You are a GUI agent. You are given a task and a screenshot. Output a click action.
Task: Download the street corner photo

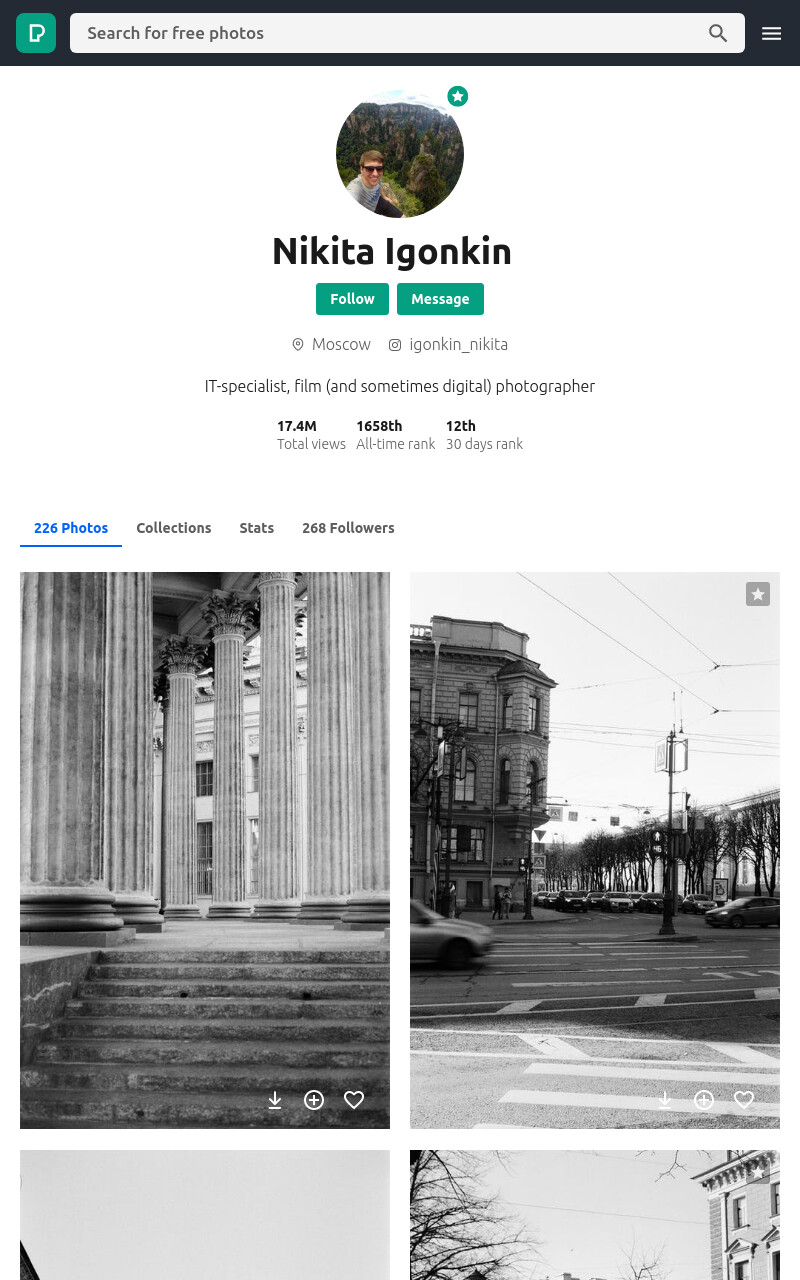(665, 1100)
